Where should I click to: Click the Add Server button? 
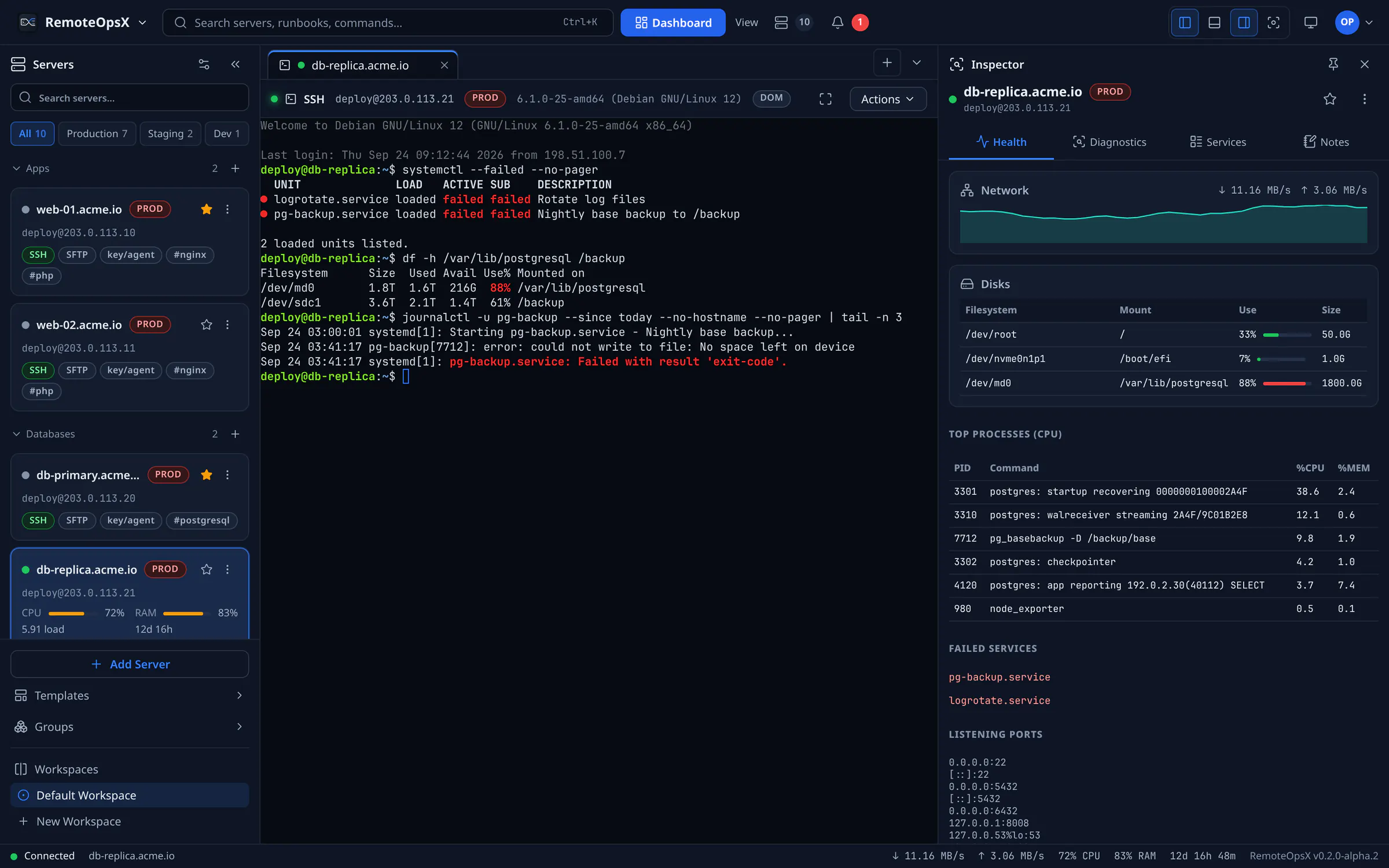tap(130, 664)
